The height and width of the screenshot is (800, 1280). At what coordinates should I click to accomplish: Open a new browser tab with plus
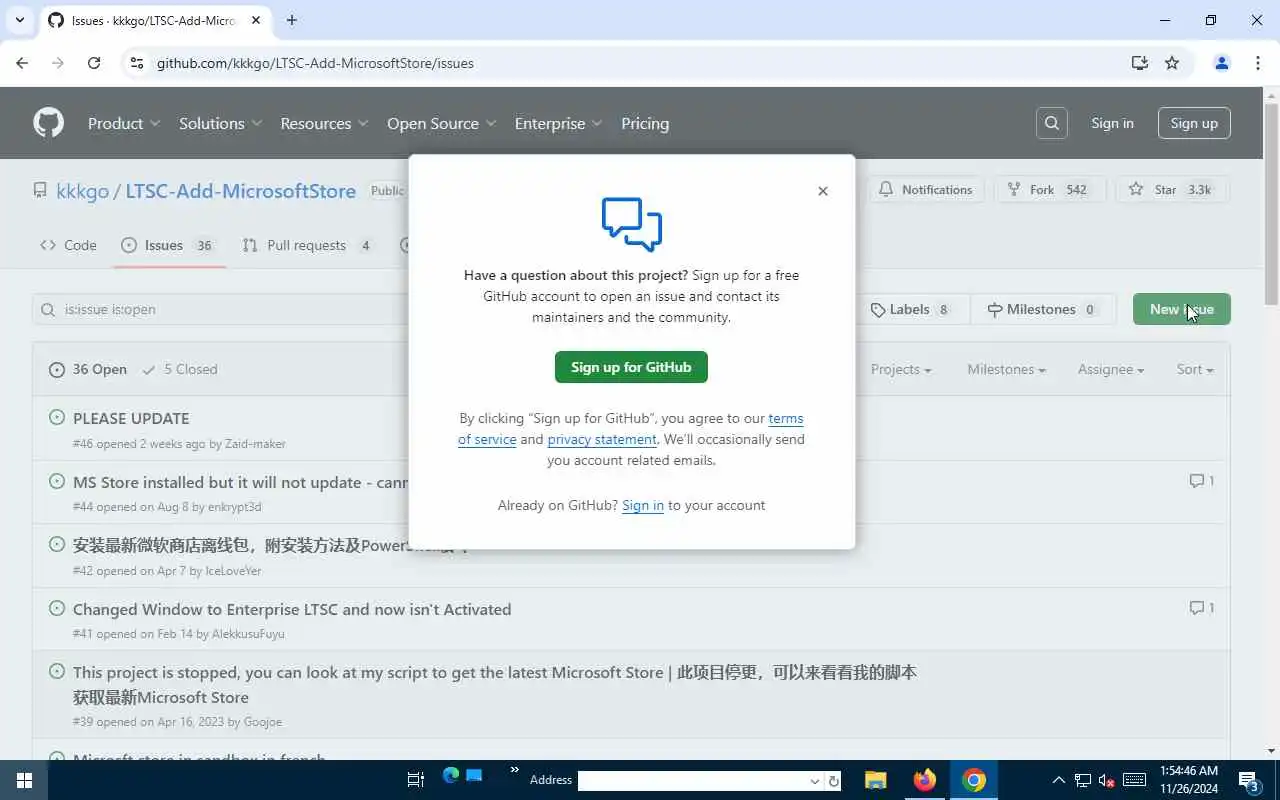tap(292, 20)
